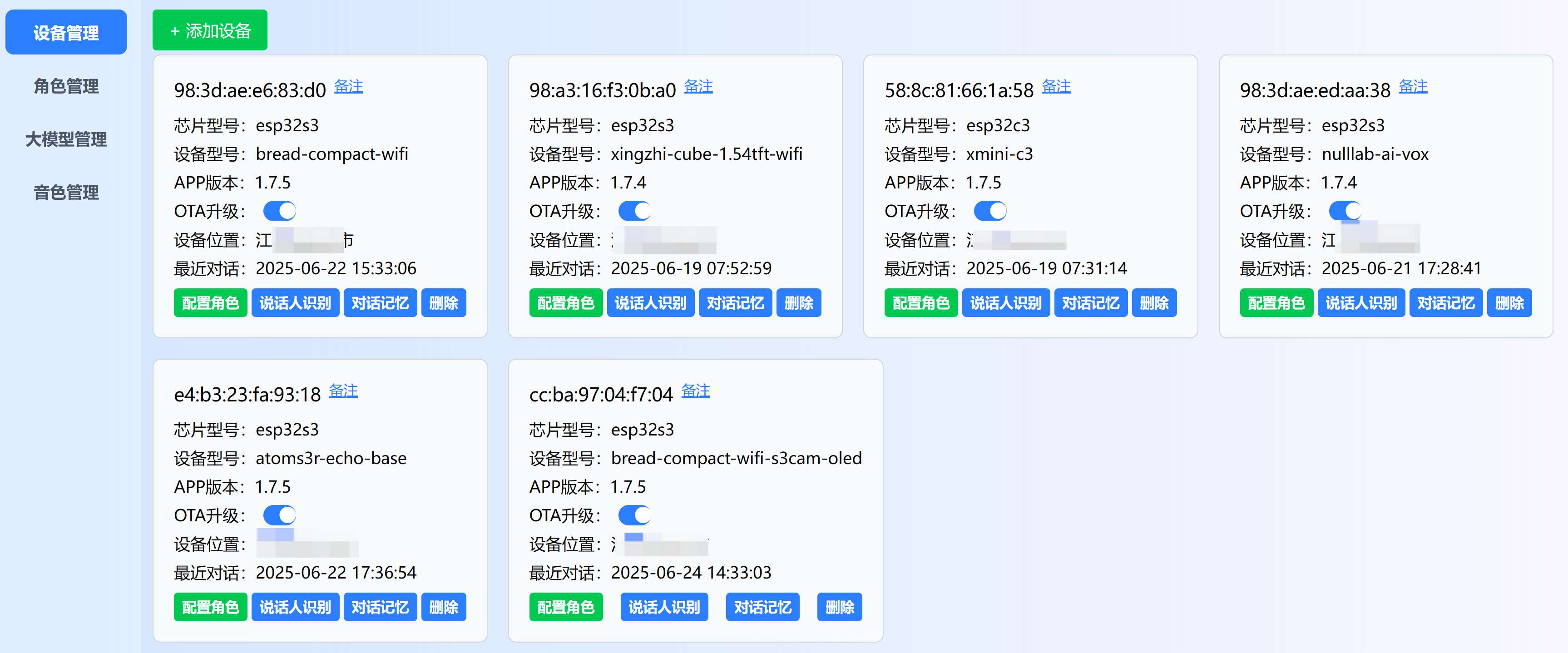Viewport: 1568px width, 653px height.
Task: Click 删除 on device 98:a3:16:f3:0b:a0
Action: click(x=799, y=302)
